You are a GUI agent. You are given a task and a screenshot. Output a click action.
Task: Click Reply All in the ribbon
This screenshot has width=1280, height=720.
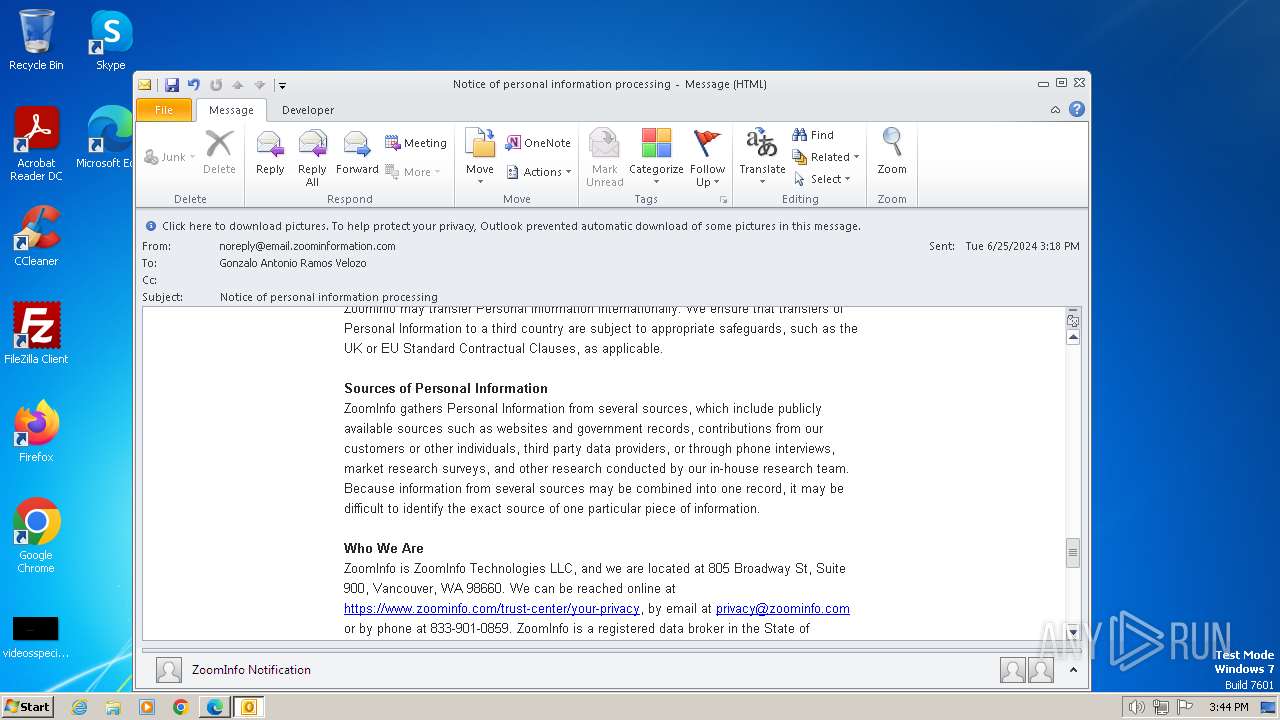tap(312, 158)
